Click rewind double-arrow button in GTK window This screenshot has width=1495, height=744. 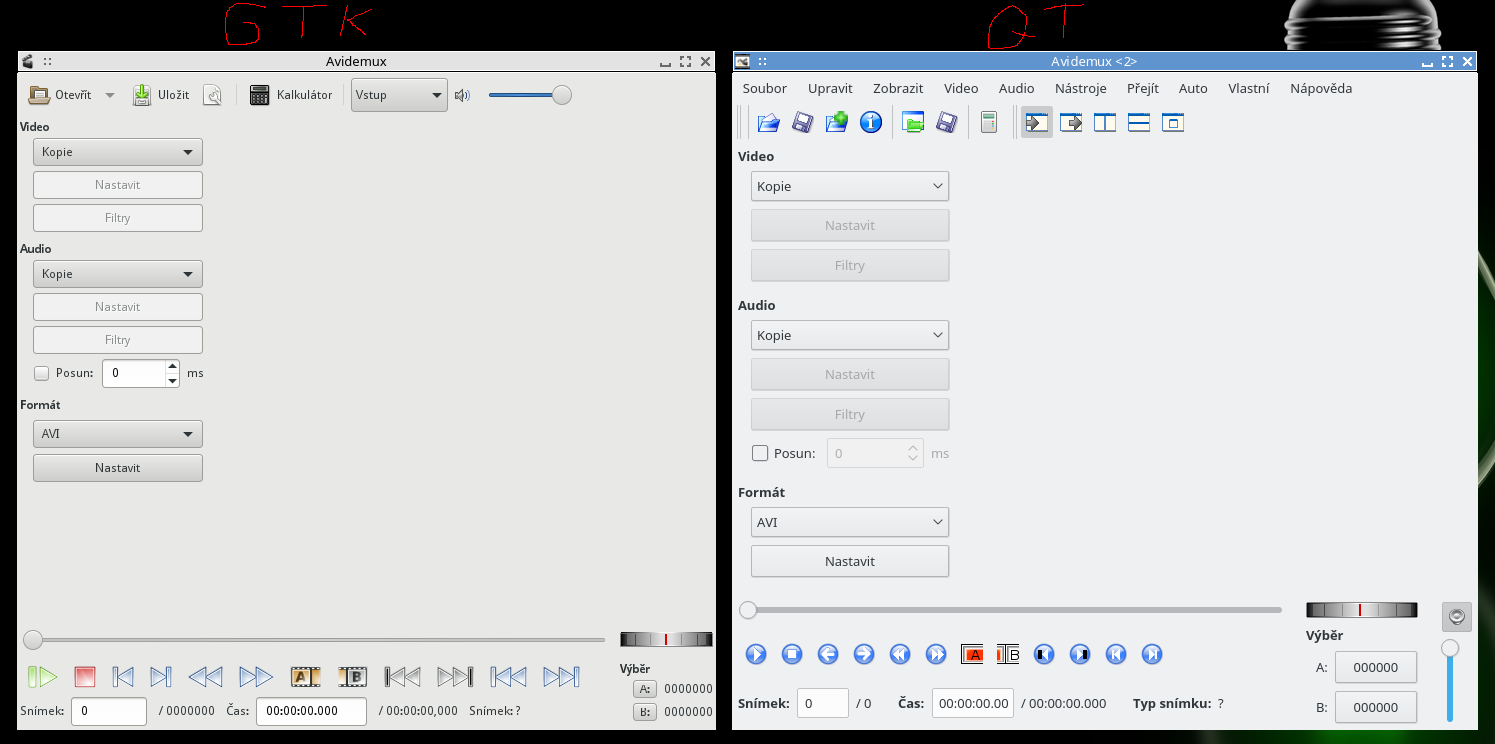pyautogui.click(x=205, y=677)
